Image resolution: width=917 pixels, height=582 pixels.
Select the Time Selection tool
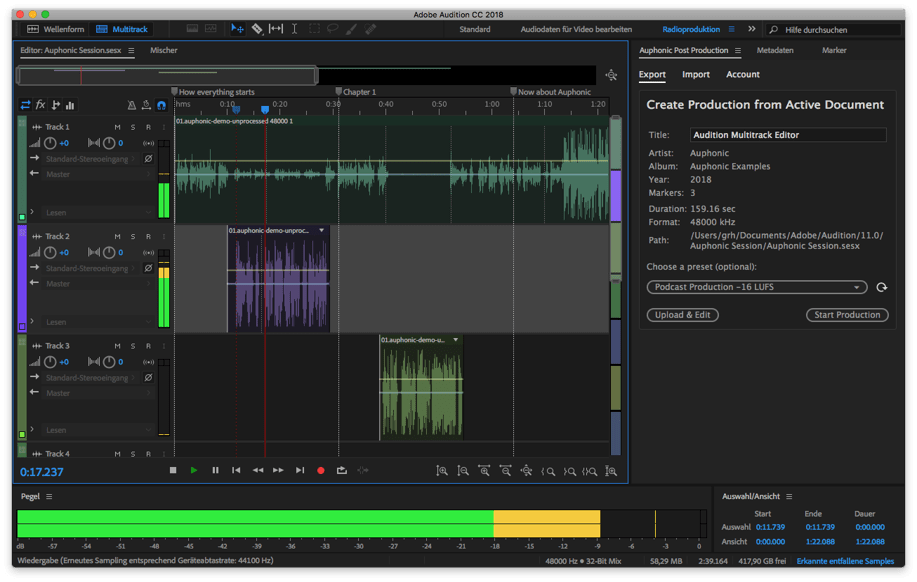[x=294, y=28]
